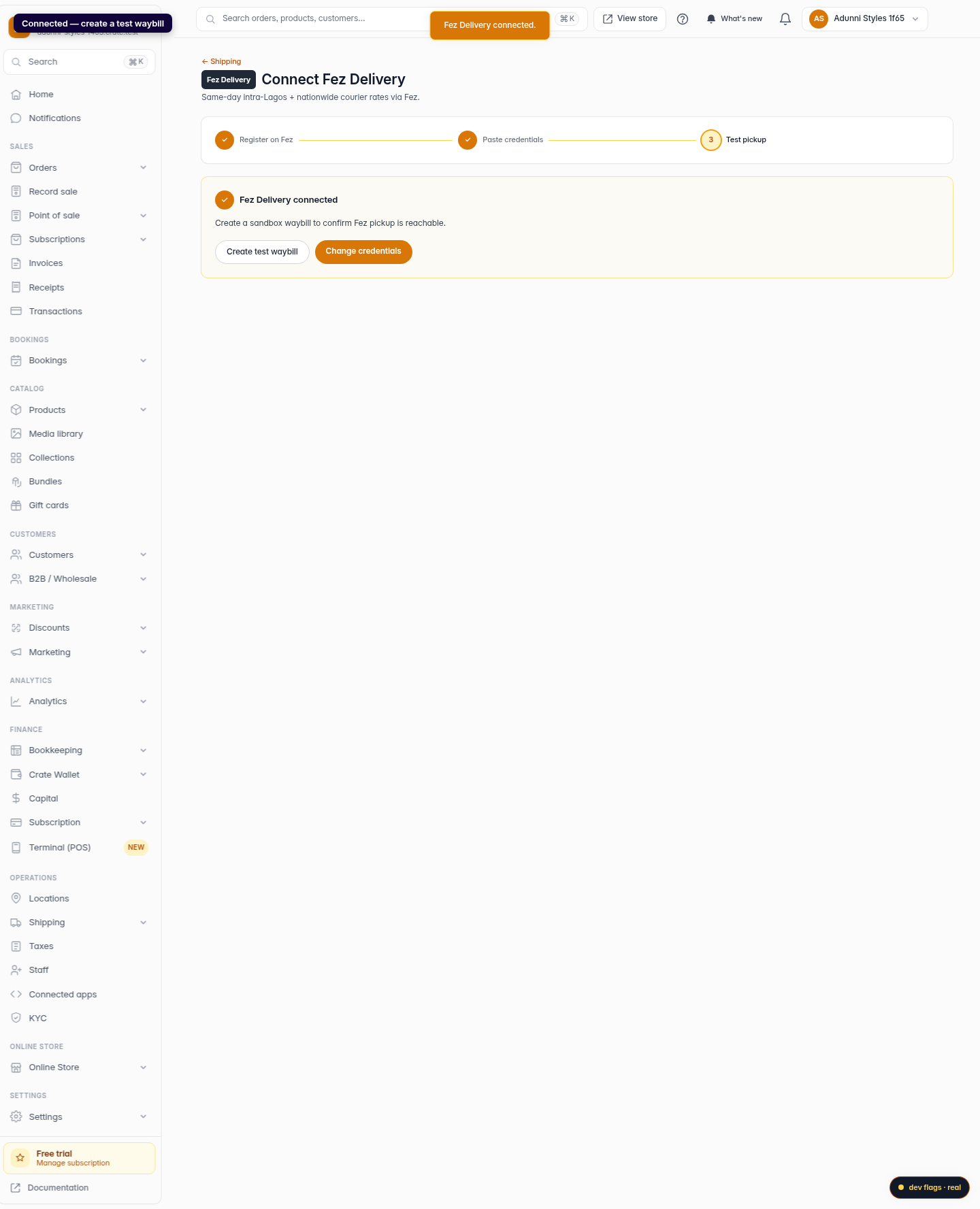Expand the Crate Wallet chevron
The height and width of the screenshot is (1209, 980).
tap(144, 775)
